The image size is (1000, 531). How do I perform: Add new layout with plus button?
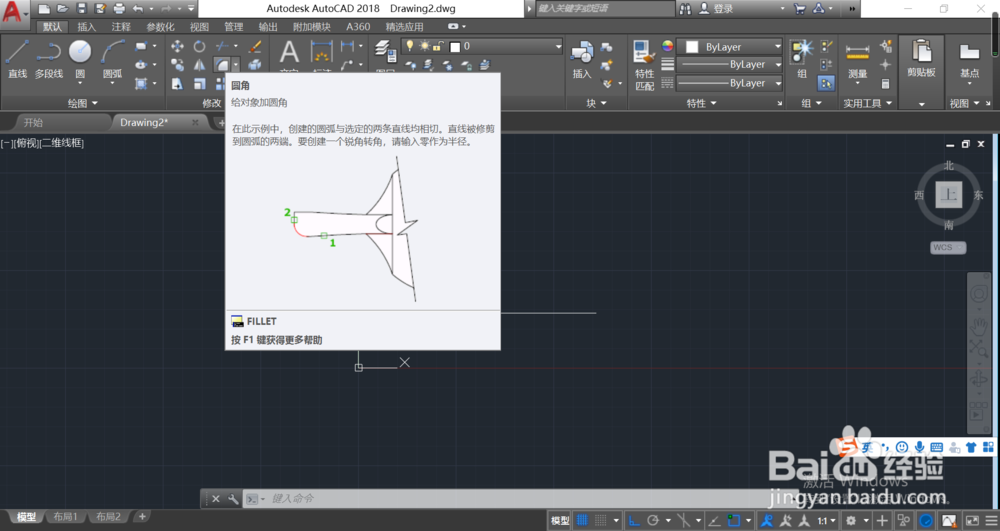pos(142,516)
